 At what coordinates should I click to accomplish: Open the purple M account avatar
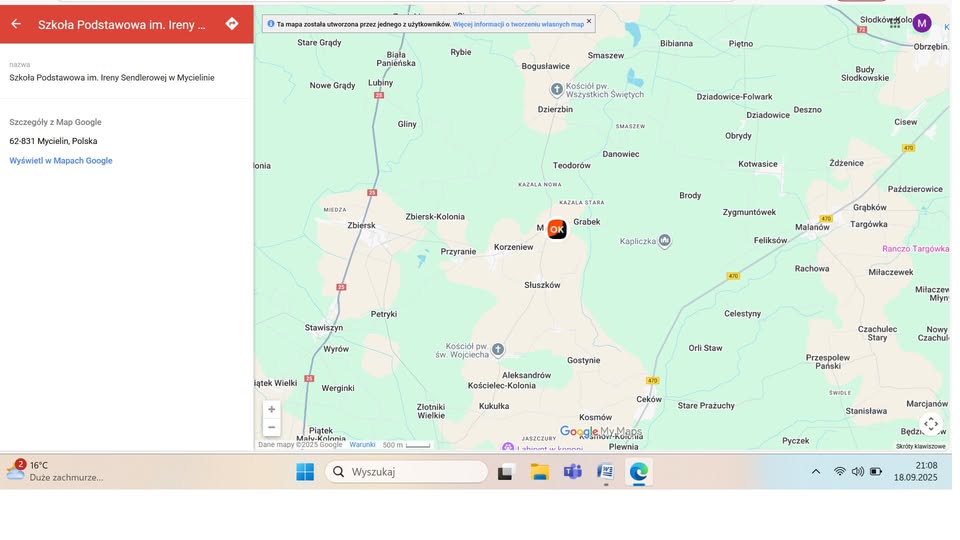coord(921,23)
